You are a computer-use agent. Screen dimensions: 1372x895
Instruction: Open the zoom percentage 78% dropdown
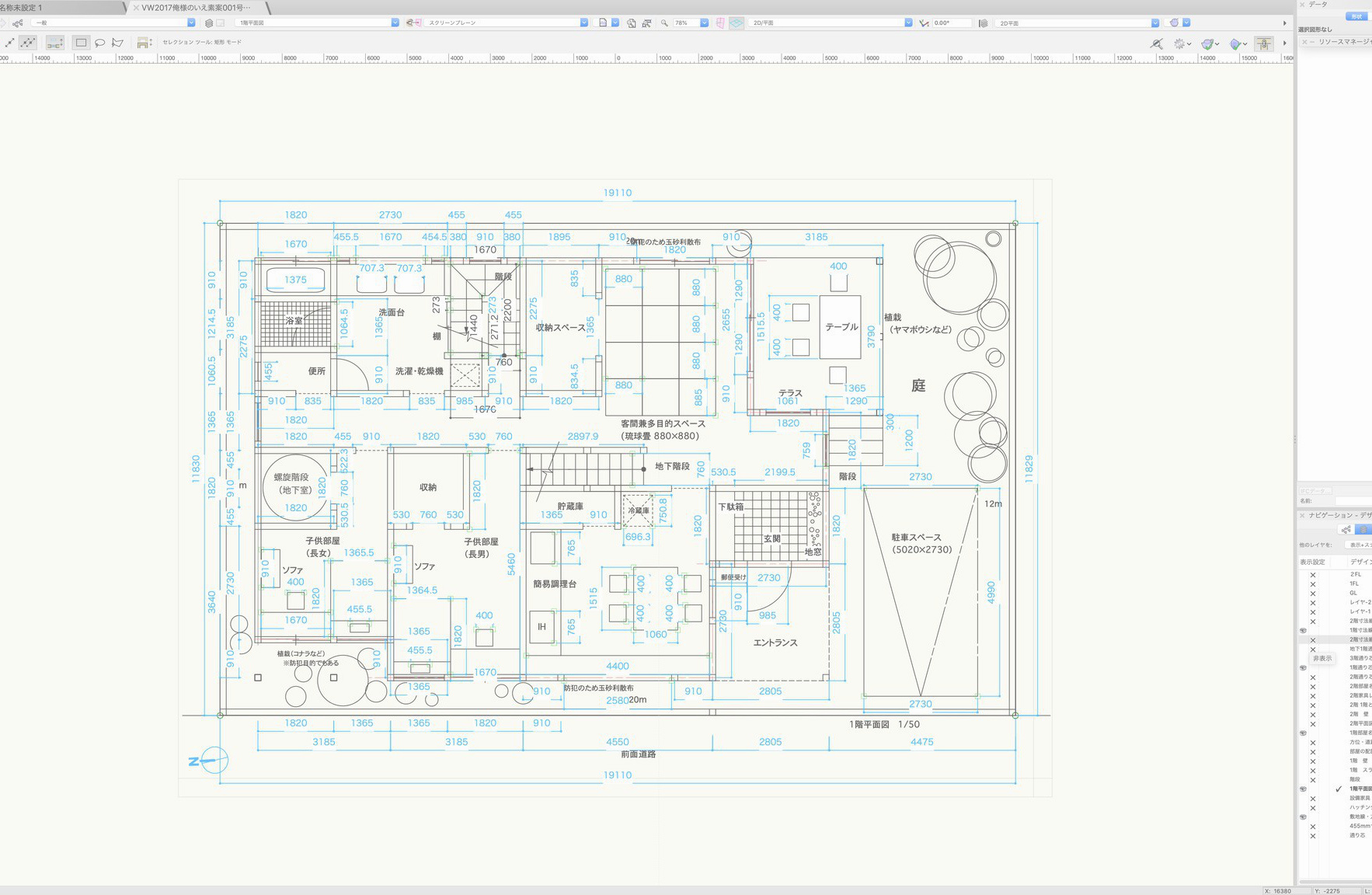point(704,23)
